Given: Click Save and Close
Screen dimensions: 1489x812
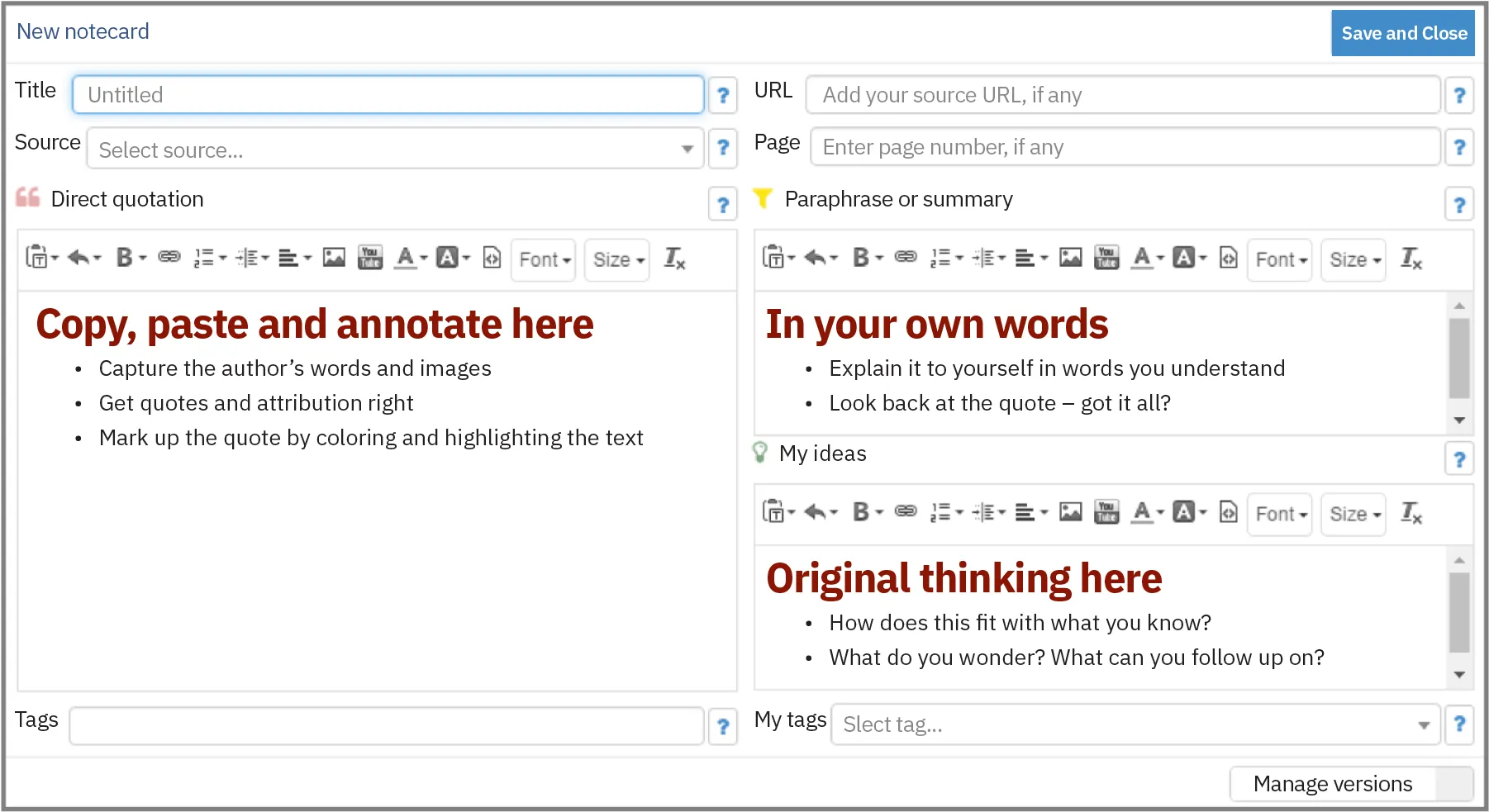Looking at the screenshot, I should click(1402, 33).
